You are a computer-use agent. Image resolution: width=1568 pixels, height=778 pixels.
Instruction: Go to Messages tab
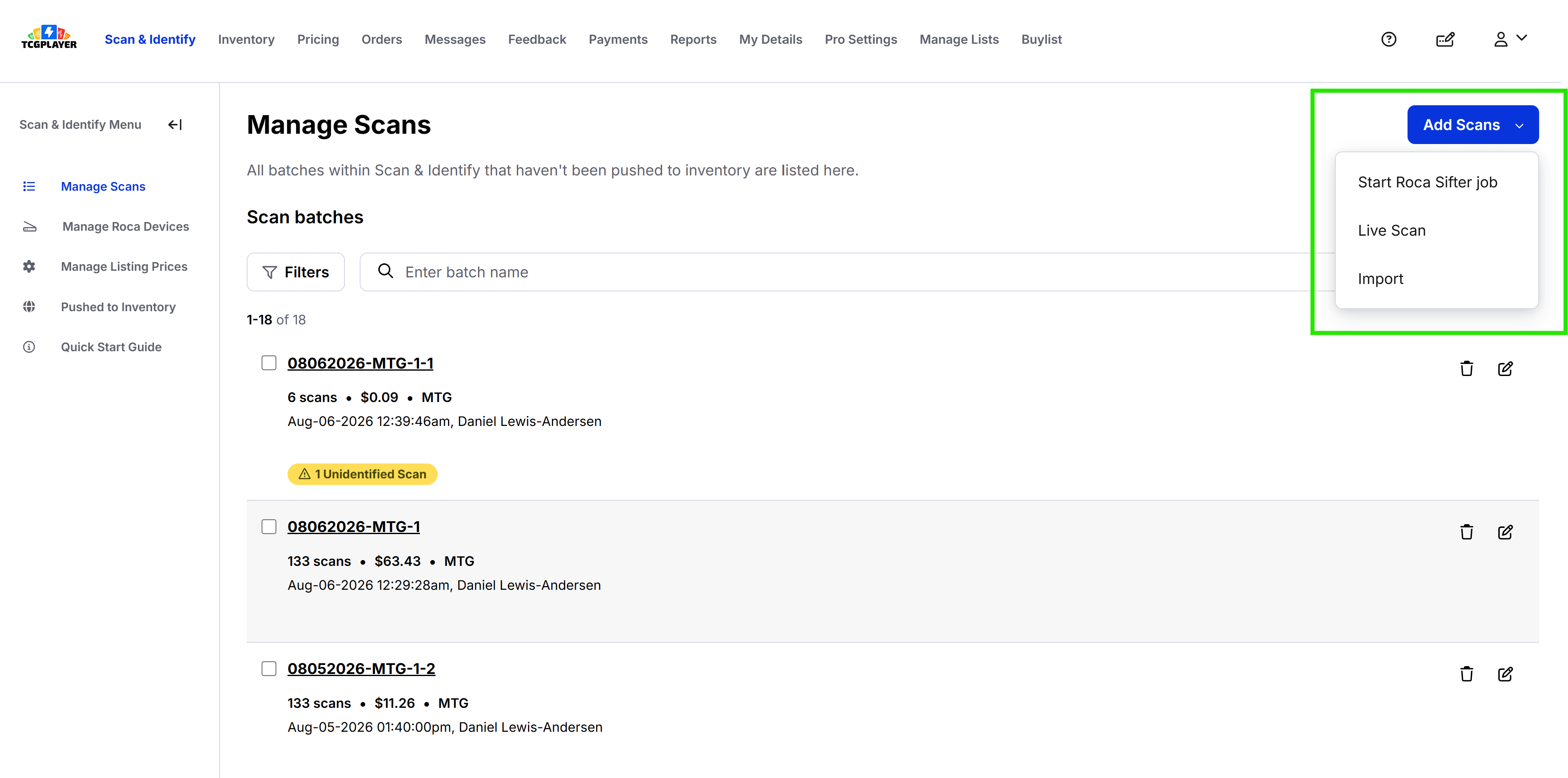point(455,40)
